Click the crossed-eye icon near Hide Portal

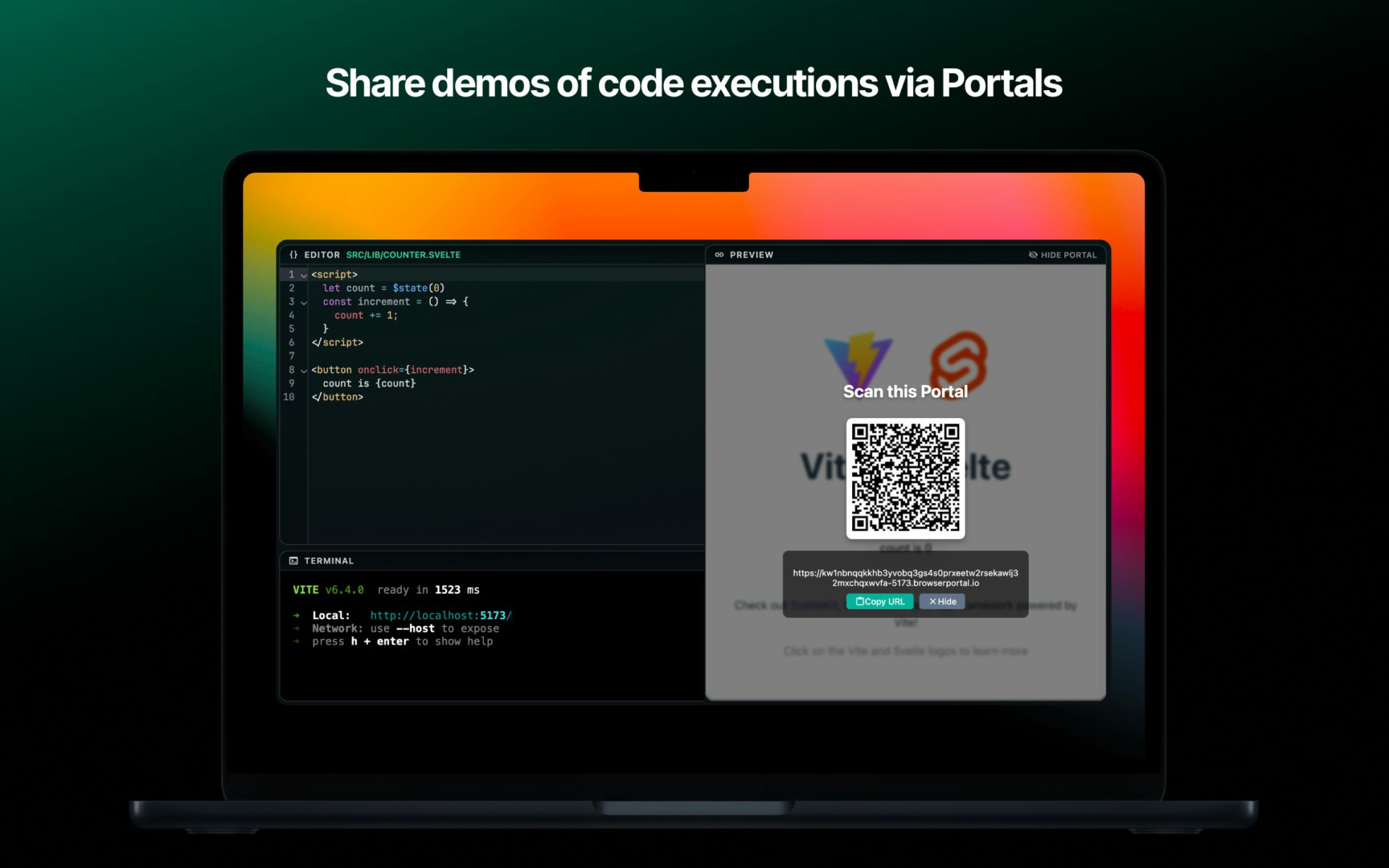[1033, 255]
